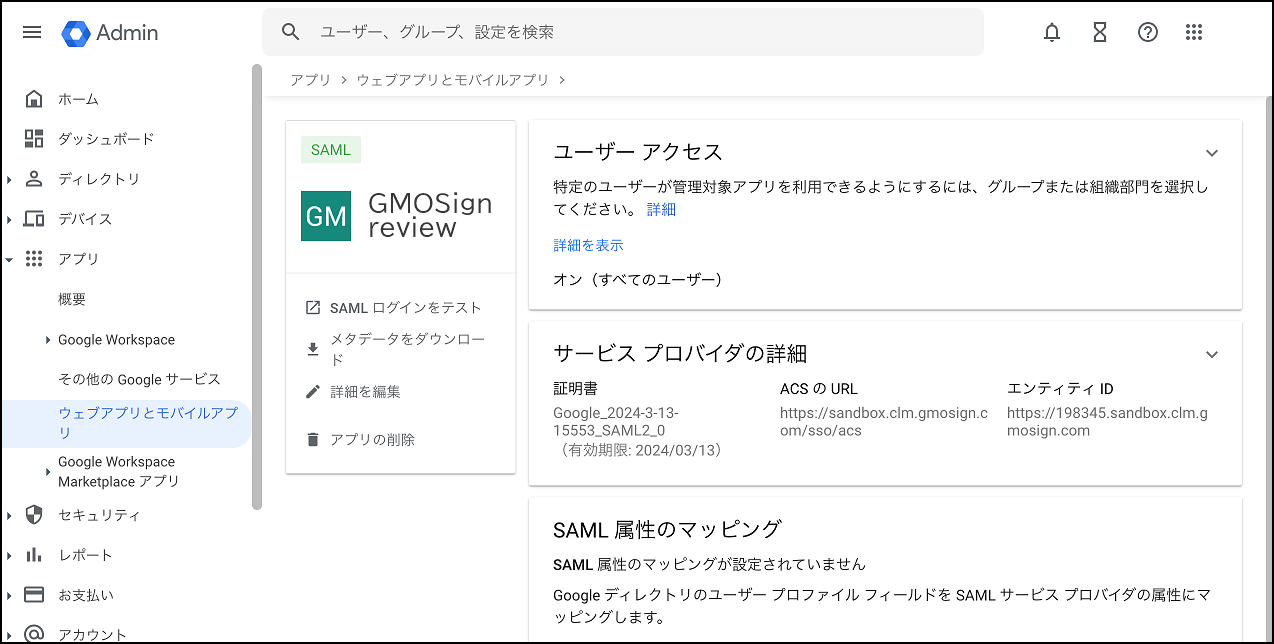The image size is (1274, 644).
Task: Open the hamburger main menu
Action: point(32,32)
